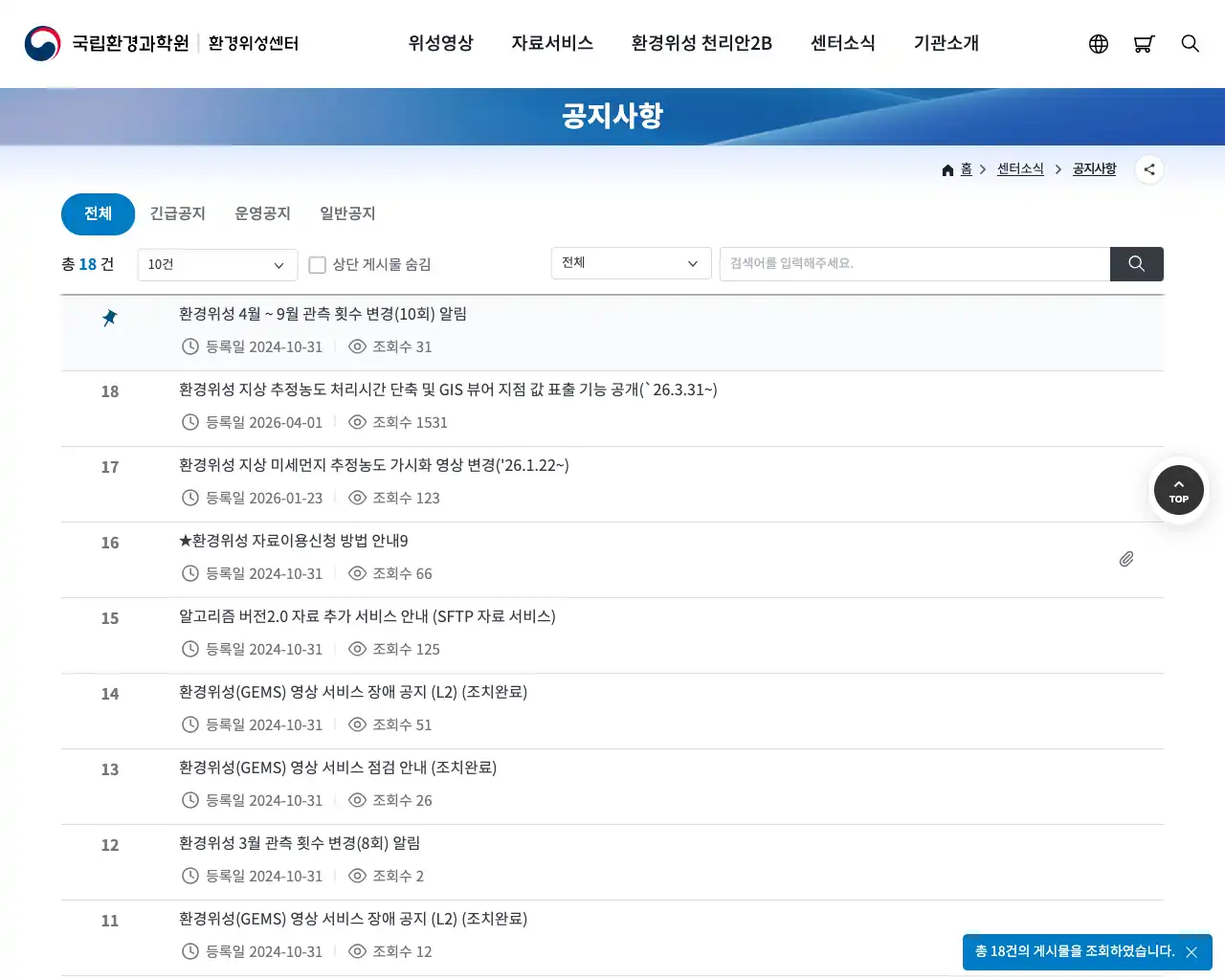Click the National Institute logo emblem
1225x980 pixels.
[42, 43]
